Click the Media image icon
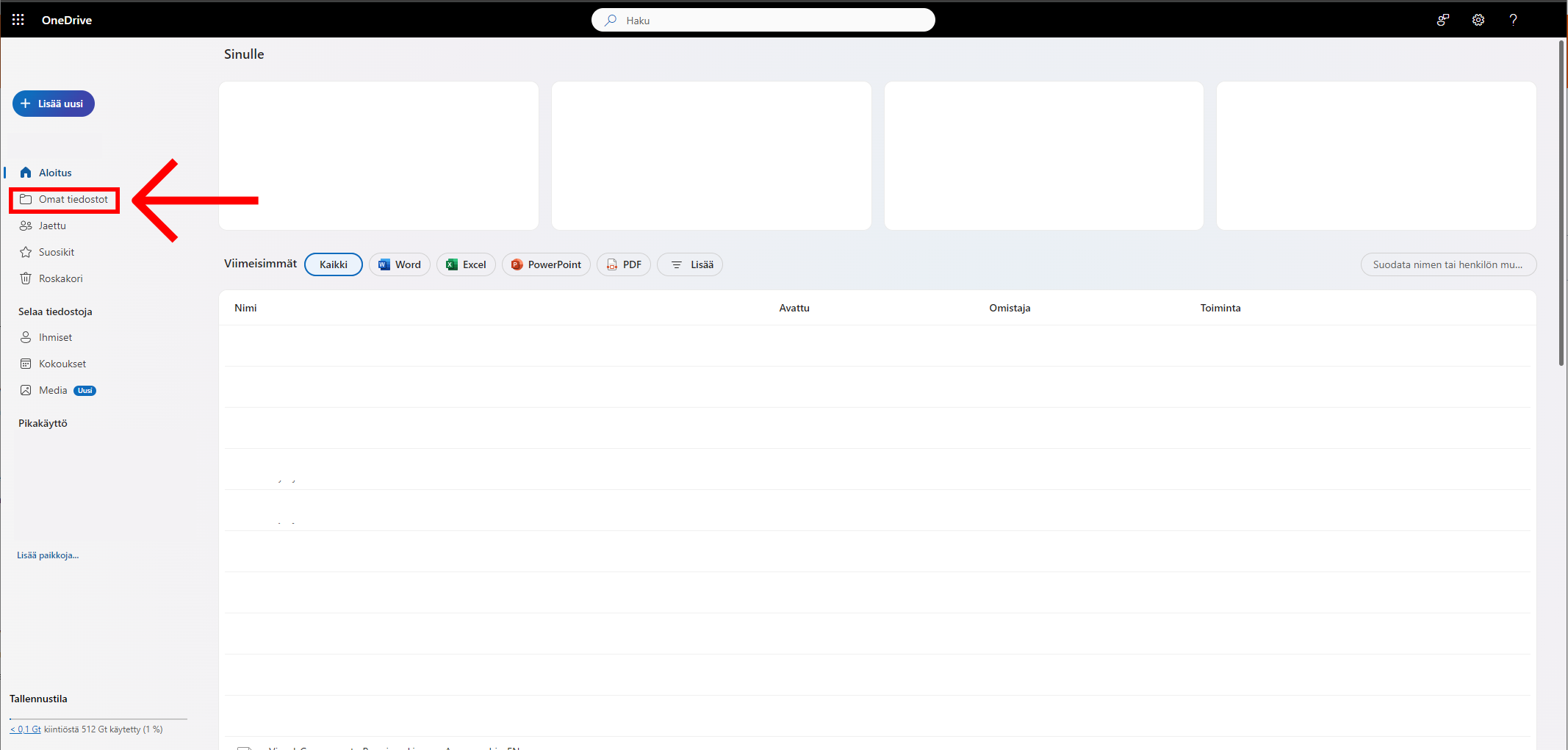Viewport: 1568px width, 750px height. 26,390
